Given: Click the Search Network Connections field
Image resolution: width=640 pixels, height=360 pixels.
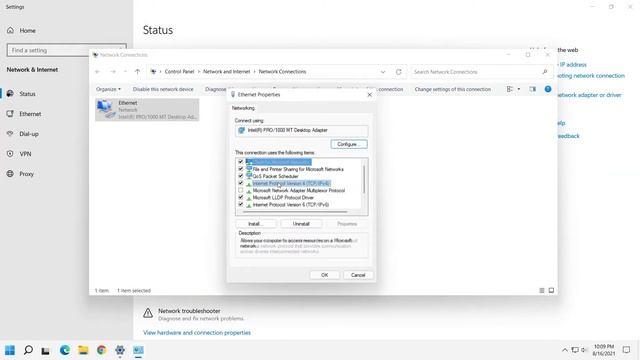Looking at the screenshot, I should point(482,72).
